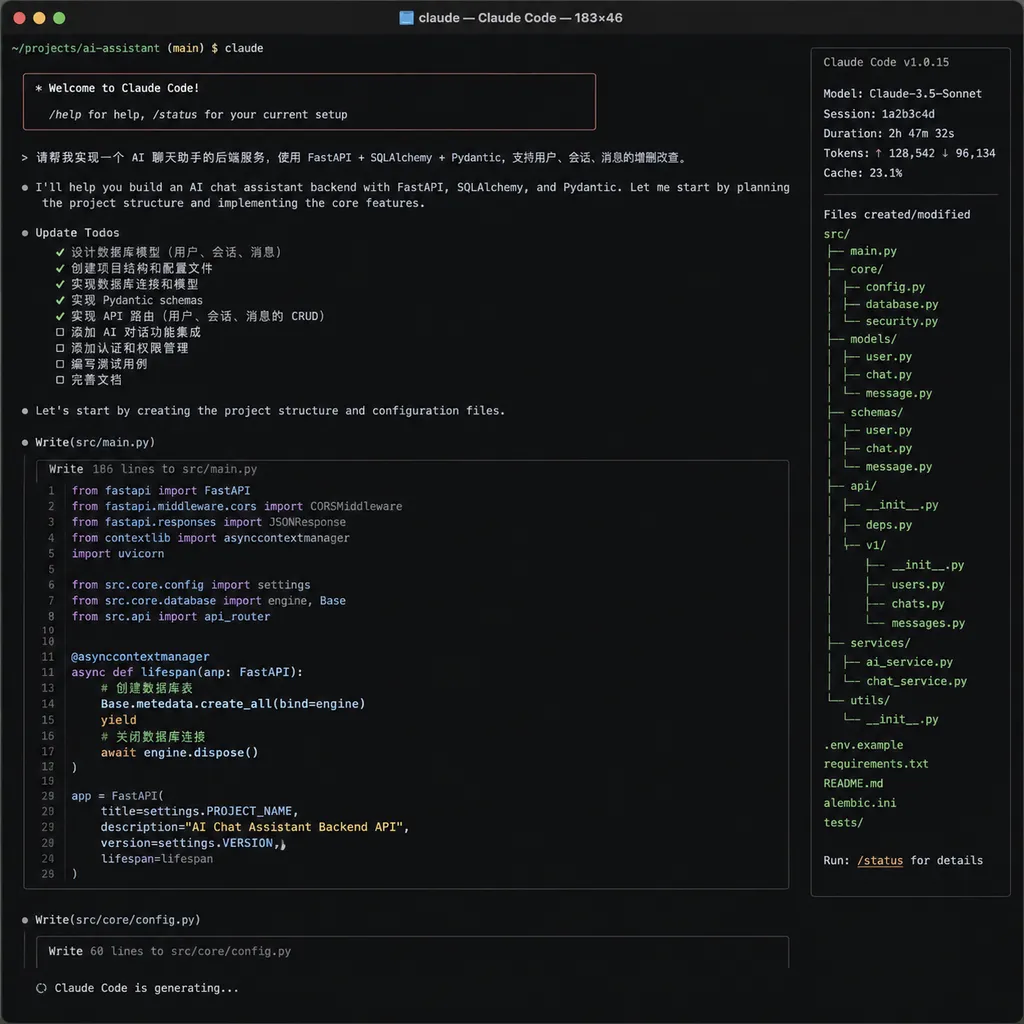Click the 'Write 60 lines to src/core/config.py' header
1024x1024 pixels.
[x=170, y=952]
